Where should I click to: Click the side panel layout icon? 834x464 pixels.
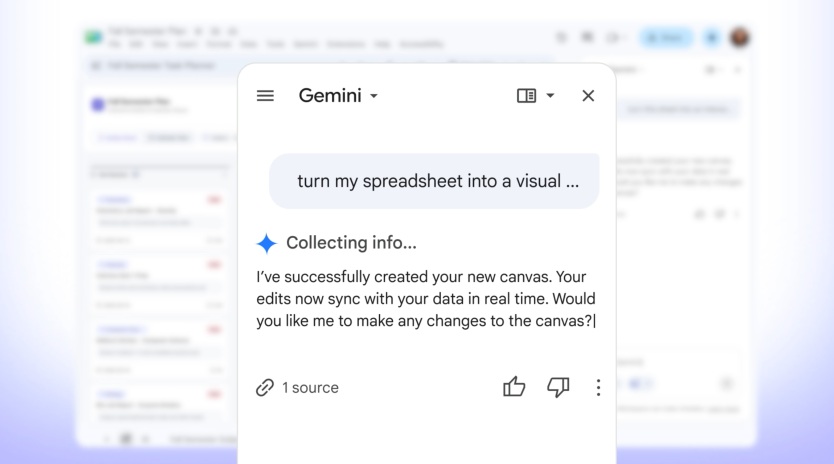527,96
